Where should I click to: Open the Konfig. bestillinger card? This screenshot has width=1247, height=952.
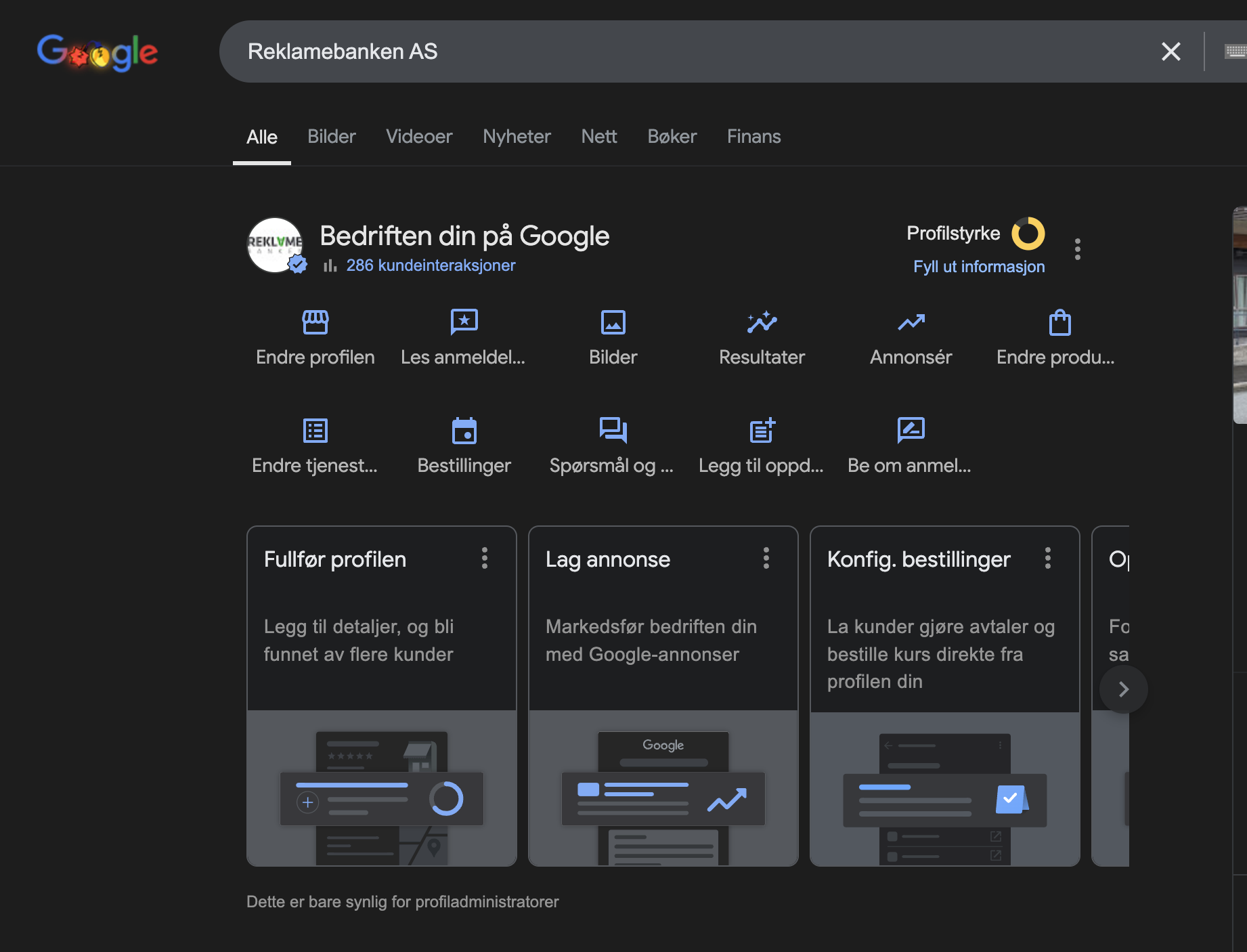coord(945,696)
